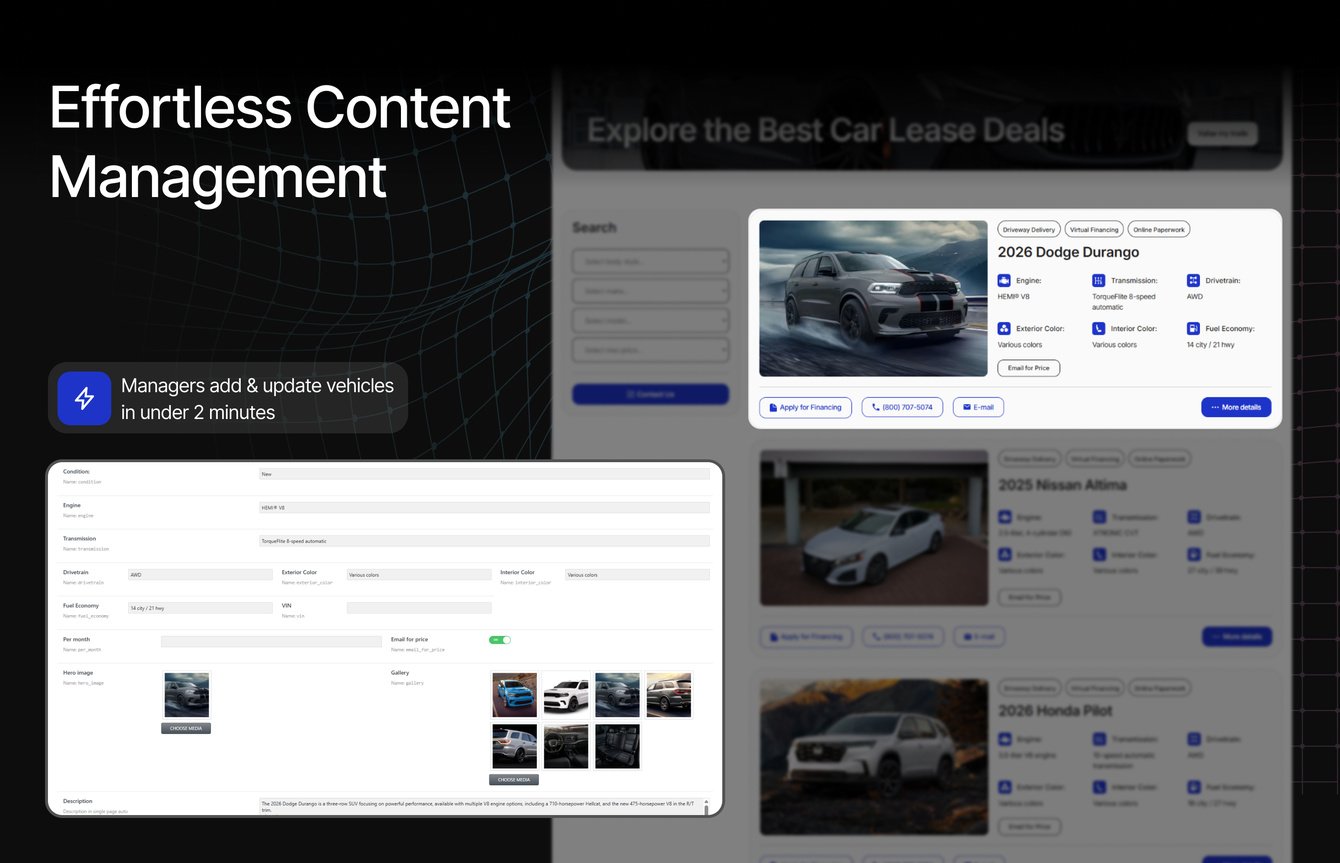Image resolution: width=1340 pixels, height=863 pixels.
Task: Open More details for the Nissan Altima
Action: click(x=1237, y=636)
